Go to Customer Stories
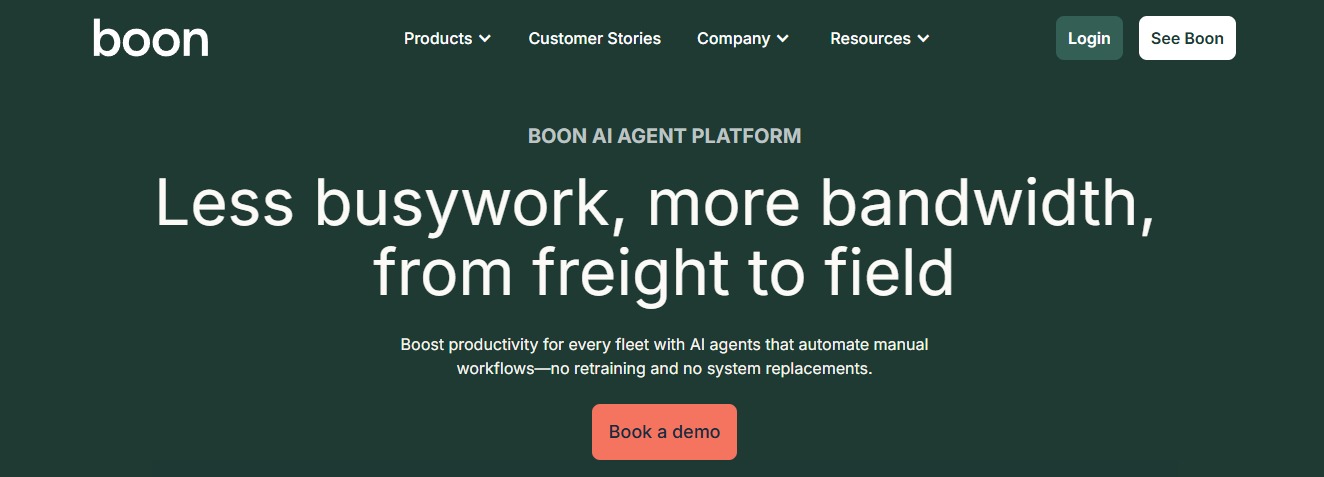1324x477 pixels. click(594, 38)
